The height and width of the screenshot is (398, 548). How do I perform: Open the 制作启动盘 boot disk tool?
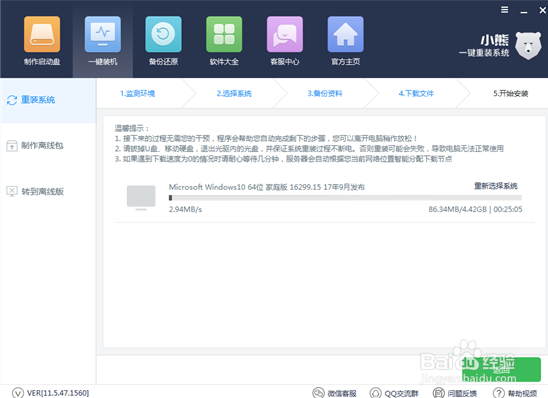coord(42,41)
